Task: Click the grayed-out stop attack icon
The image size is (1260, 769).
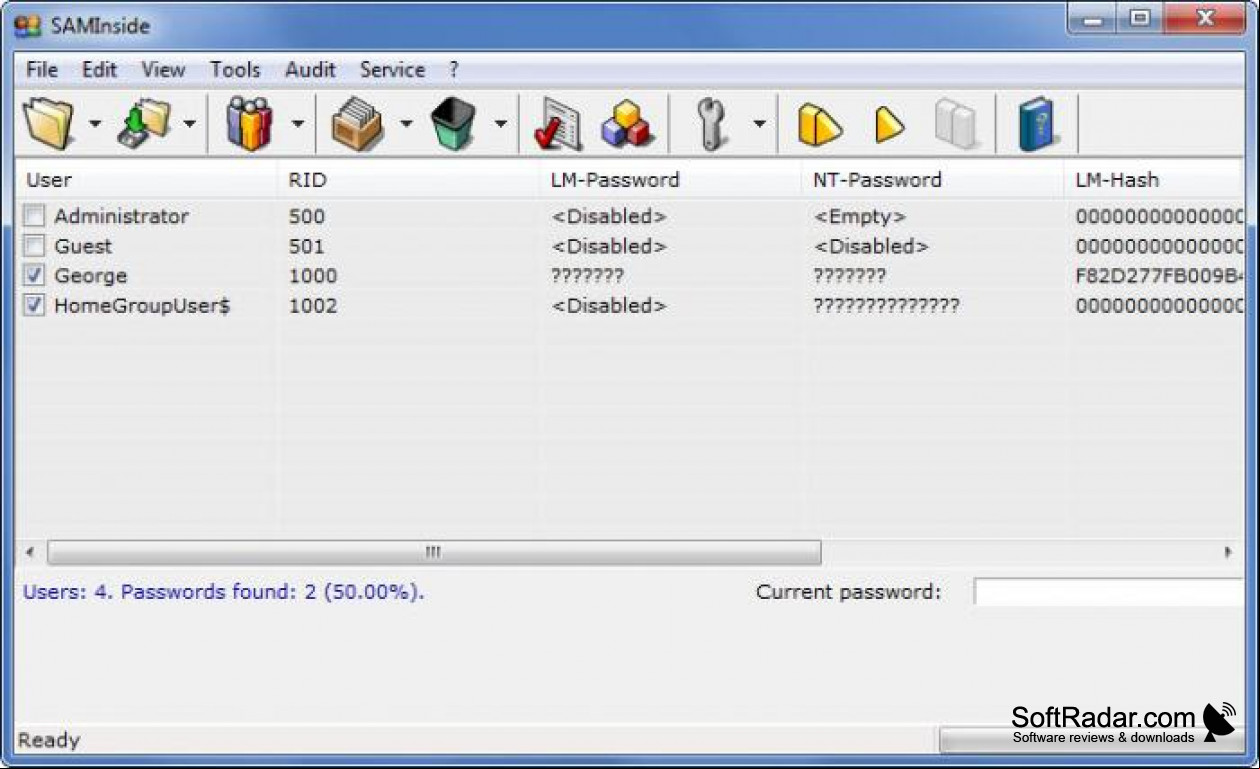Action: pos(955,124)
